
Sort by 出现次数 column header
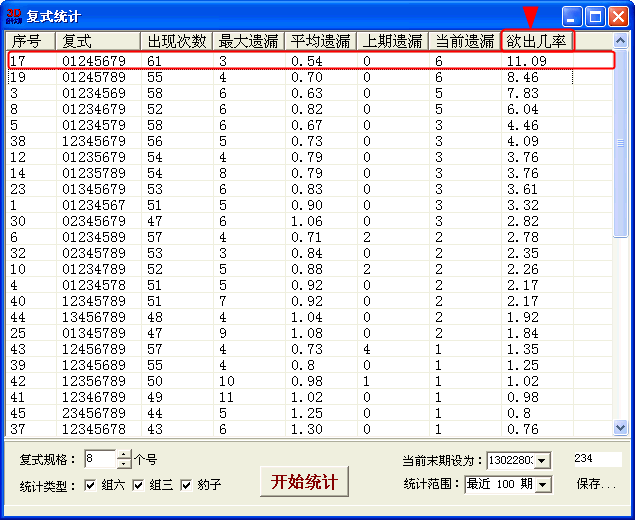click(176, 41)
